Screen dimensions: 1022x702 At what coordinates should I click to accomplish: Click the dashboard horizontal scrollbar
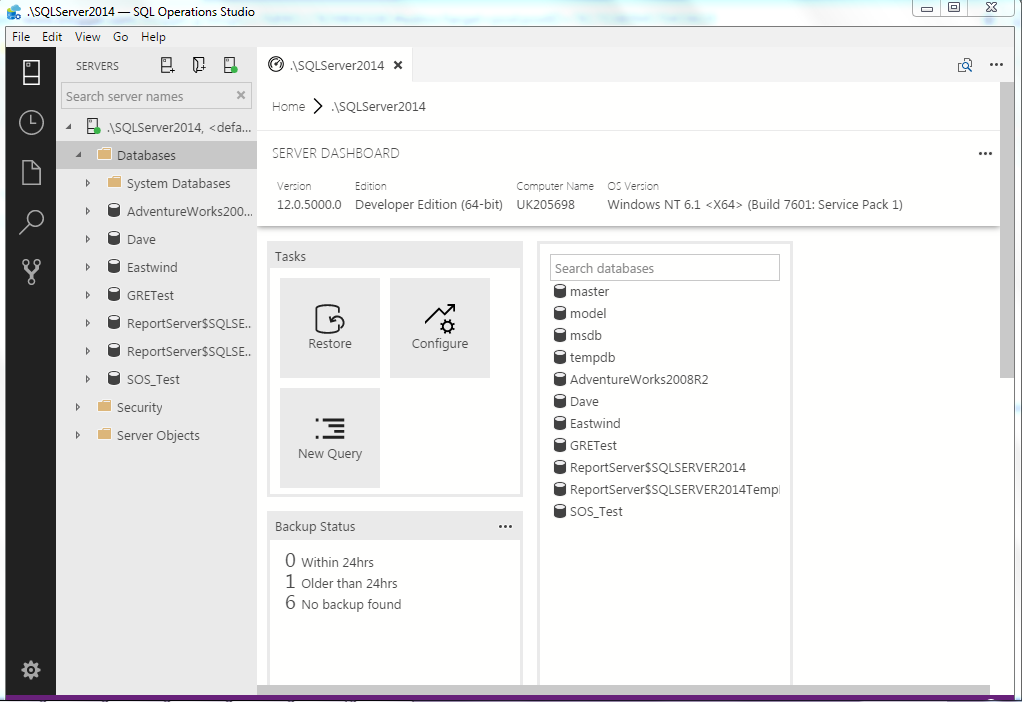click(623, 690)
